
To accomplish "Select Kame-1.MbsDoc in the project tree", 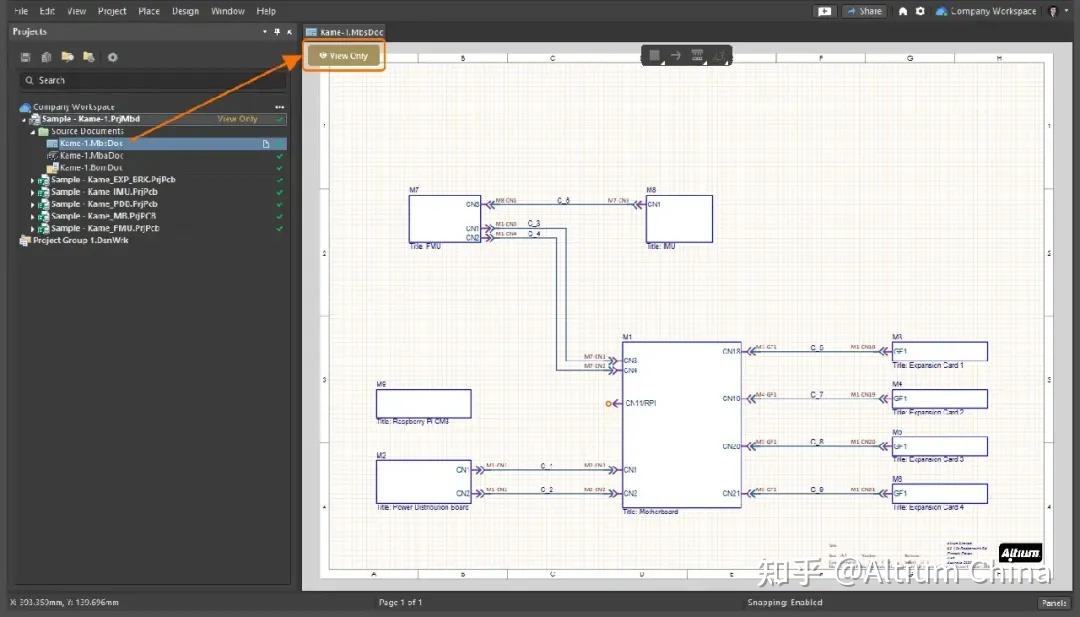I will [x=91, y=143].
